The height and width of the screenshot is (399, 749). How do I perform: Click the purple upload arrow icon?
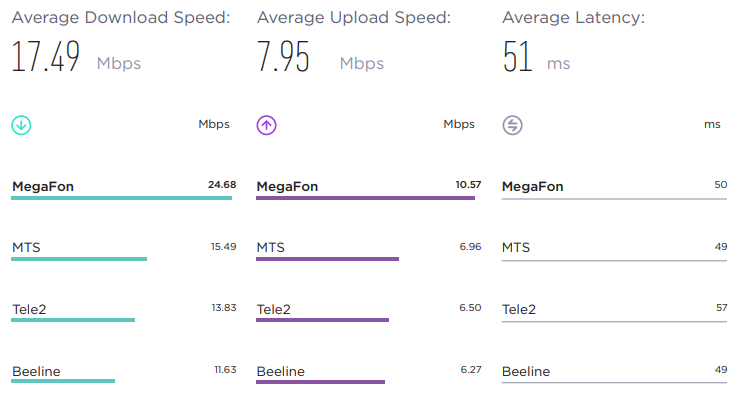(x=267, y=125)
